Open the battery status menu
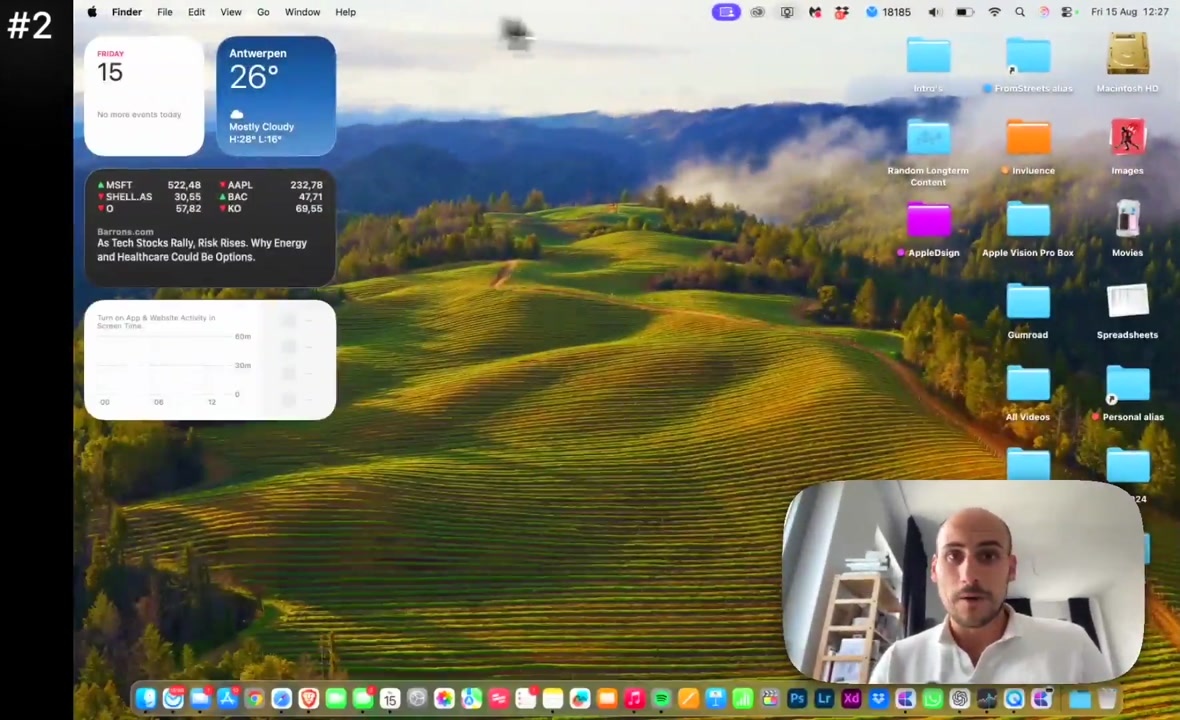 click(x=964, y=12)
